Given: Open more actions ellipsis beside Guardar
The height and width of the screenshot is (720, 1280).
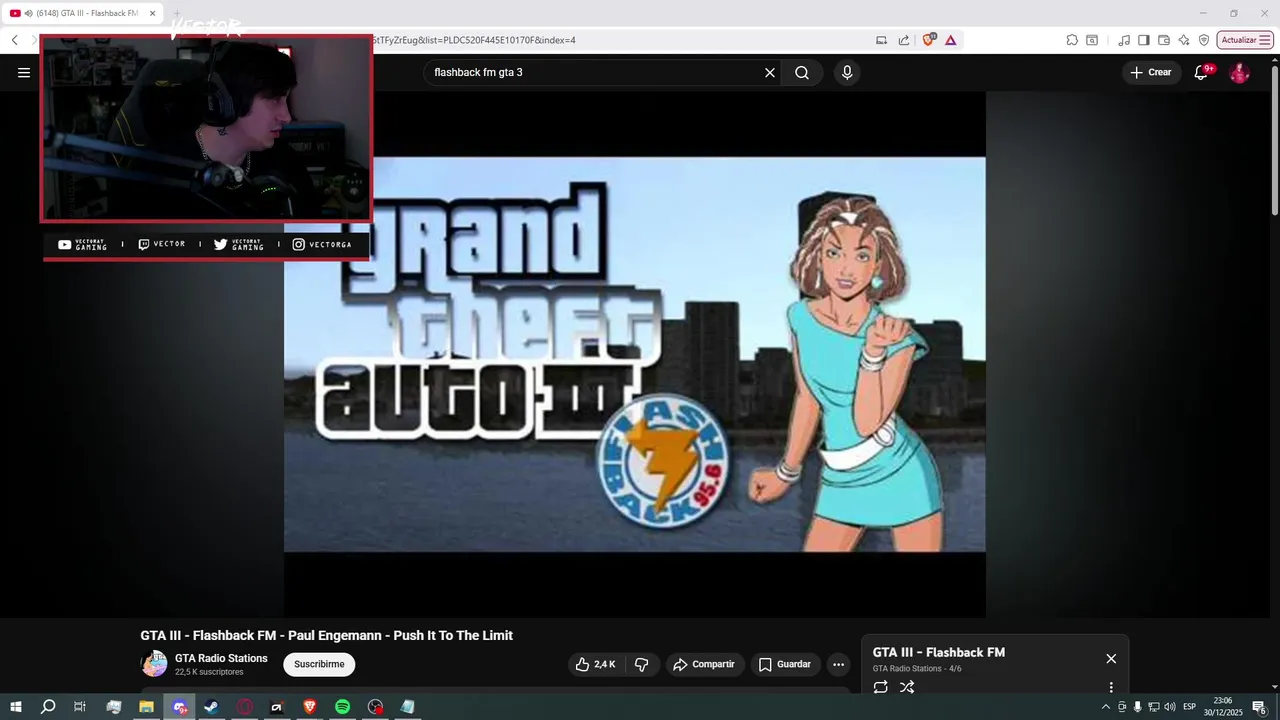Looking at the screenshot, I should click(838, 664).
